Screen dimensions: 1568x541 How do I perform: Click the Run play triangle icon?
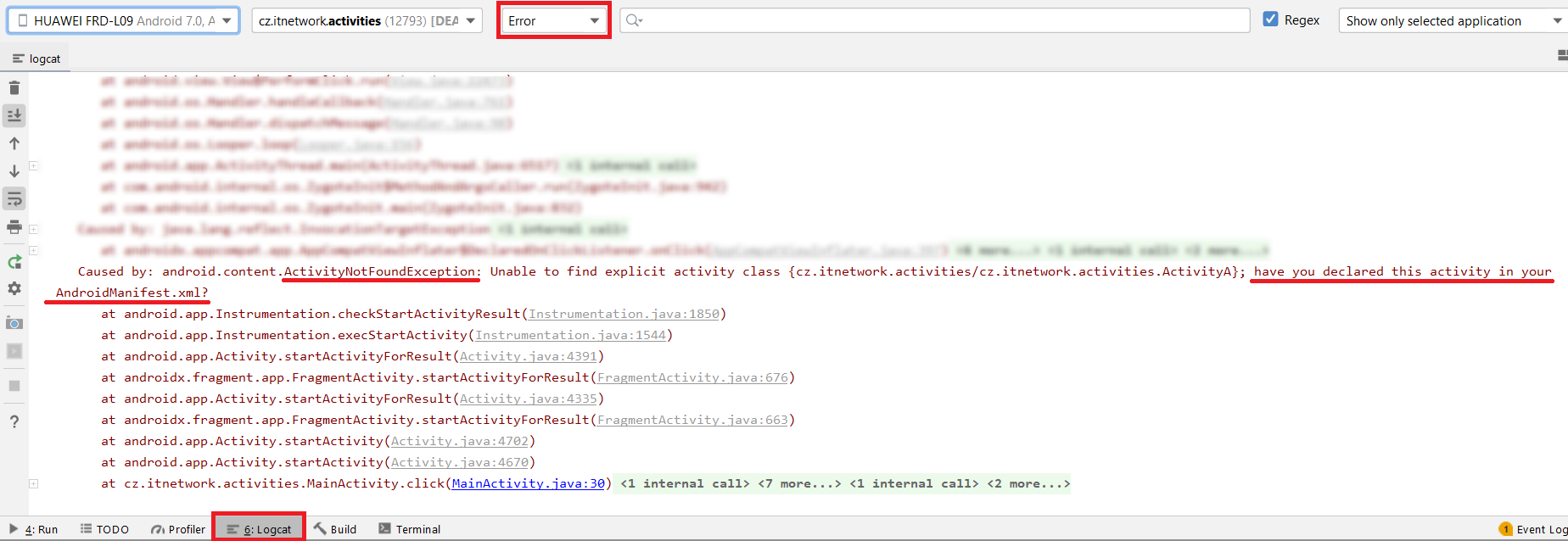point(14,528)
